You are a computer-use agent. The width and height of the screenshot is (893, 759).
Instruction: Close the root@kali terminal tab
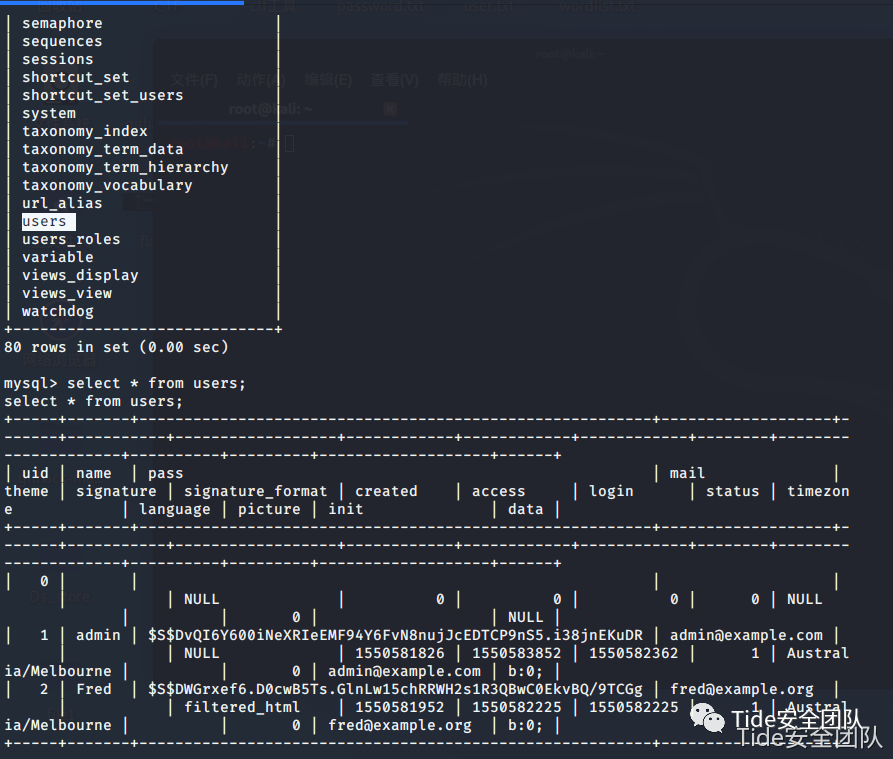point(390,109)
